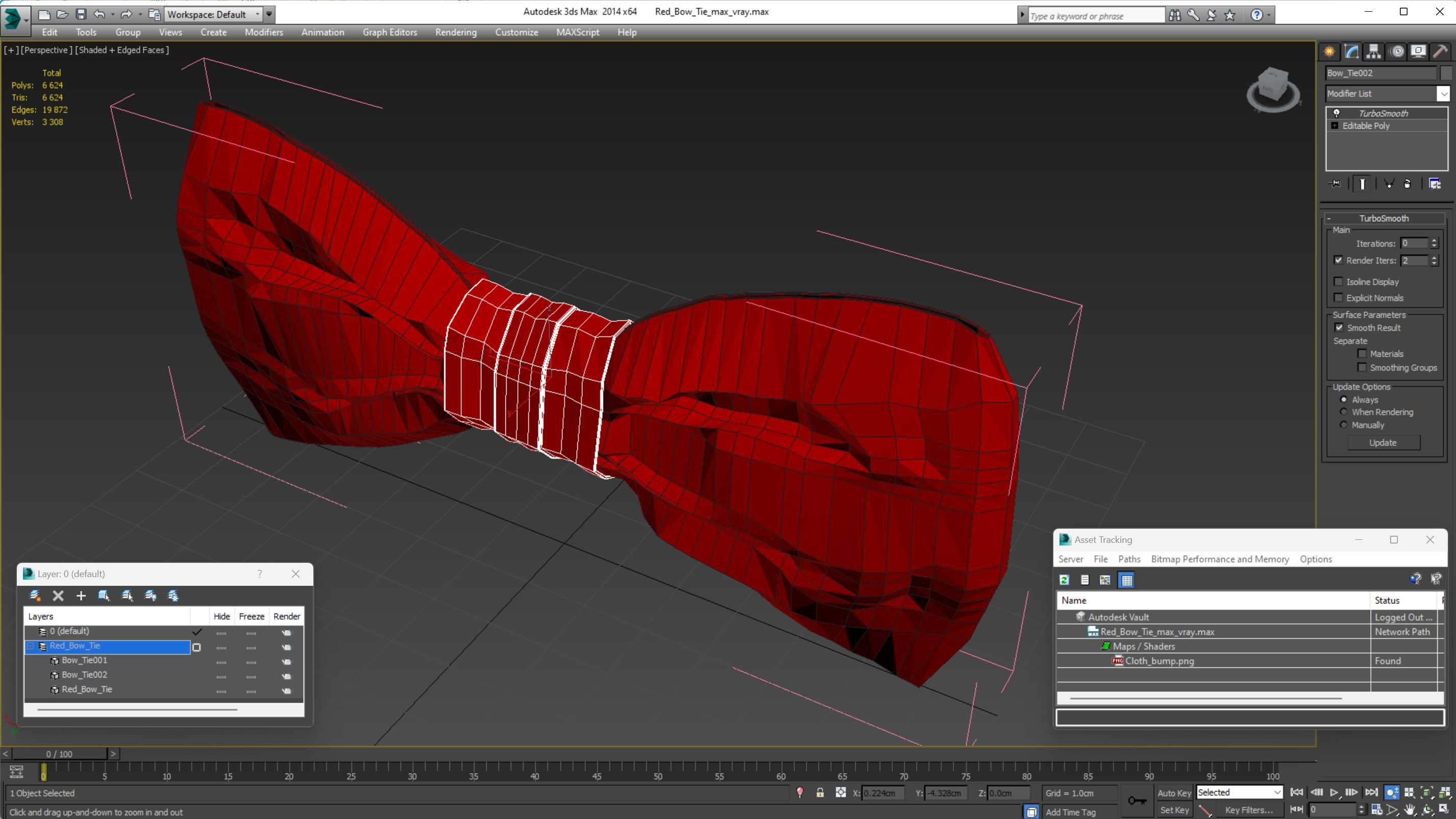Toggle Smooth Result checkbox

(1339, 327)
